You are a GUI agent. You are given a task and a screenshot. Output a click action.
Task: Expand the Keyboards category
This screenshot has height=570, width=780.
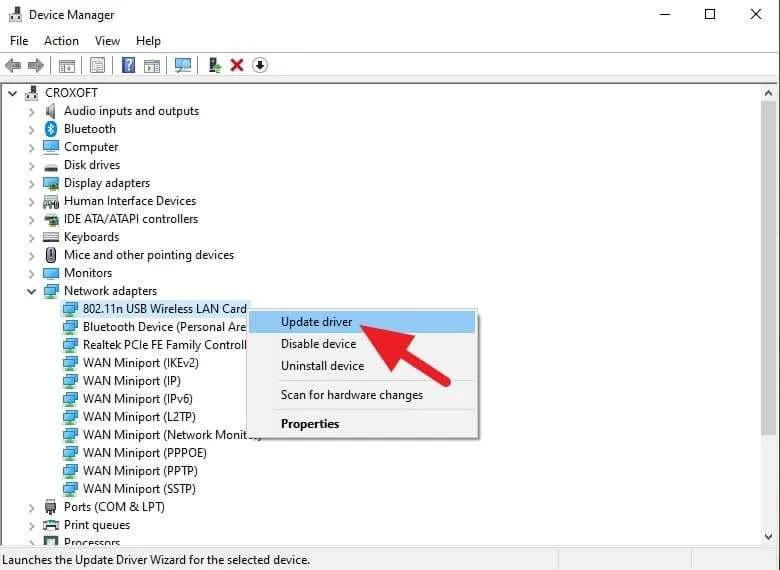(31, 238)
